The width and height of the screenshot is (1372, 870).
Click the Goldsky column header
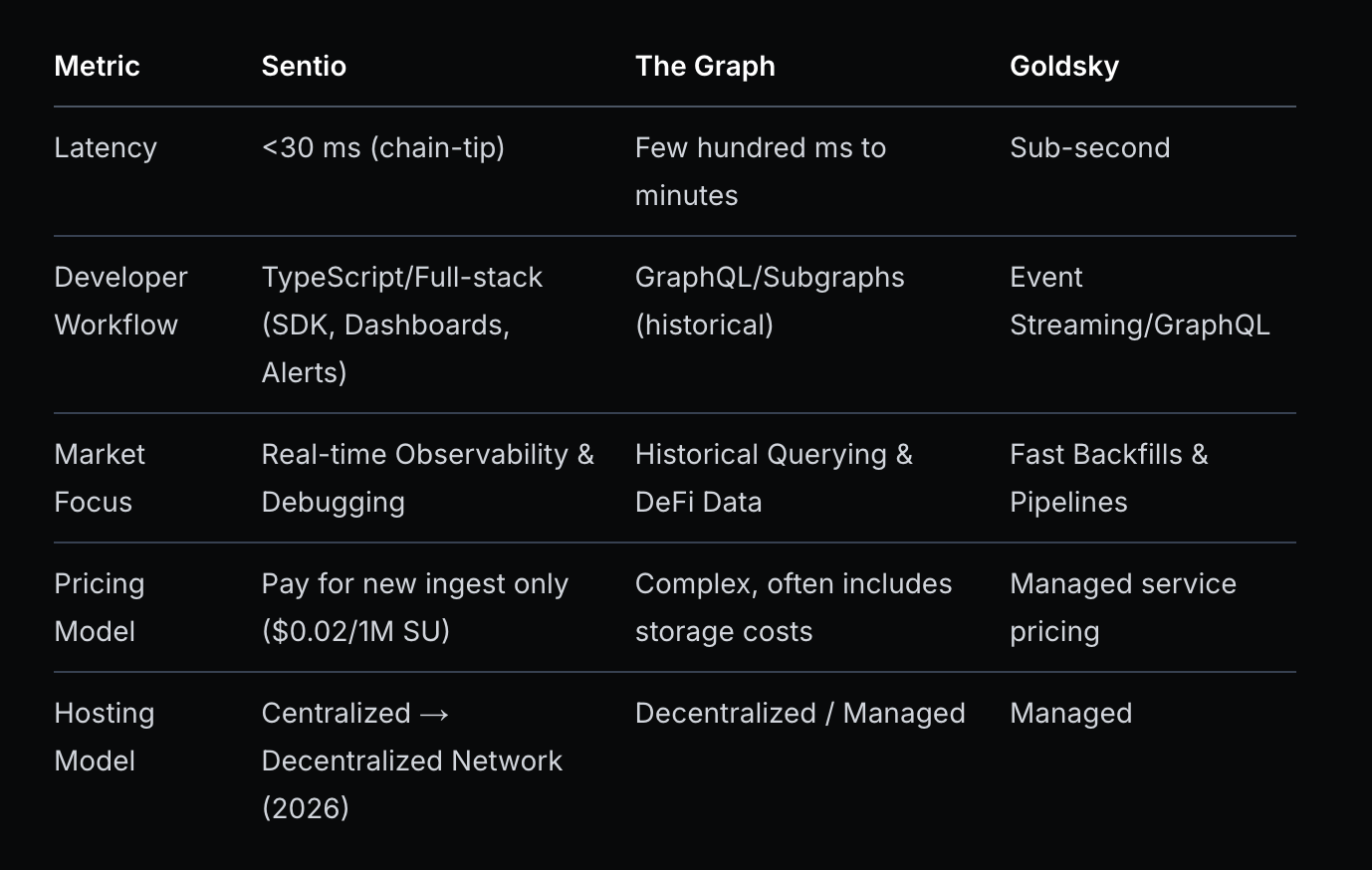[1064, 66]
